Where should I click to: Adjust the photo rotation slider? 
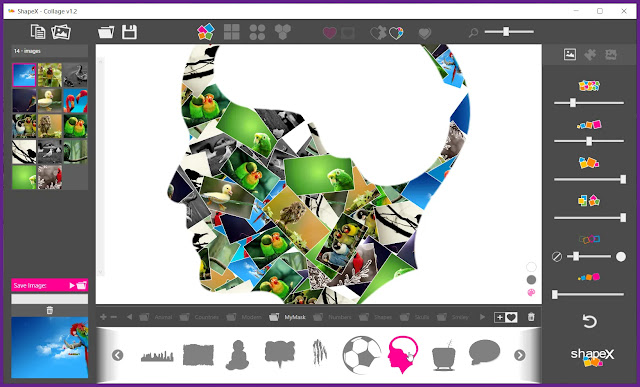pyautogui.click(x=589, y=179)
